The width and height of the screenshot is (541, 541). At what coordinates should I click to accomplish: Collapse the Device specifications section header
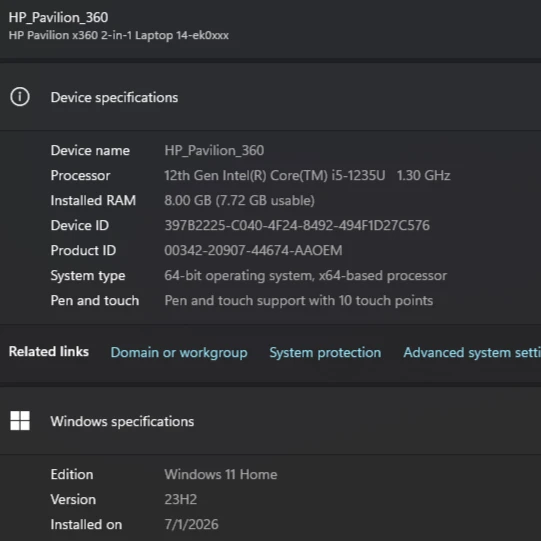click(x=270, y=97)
